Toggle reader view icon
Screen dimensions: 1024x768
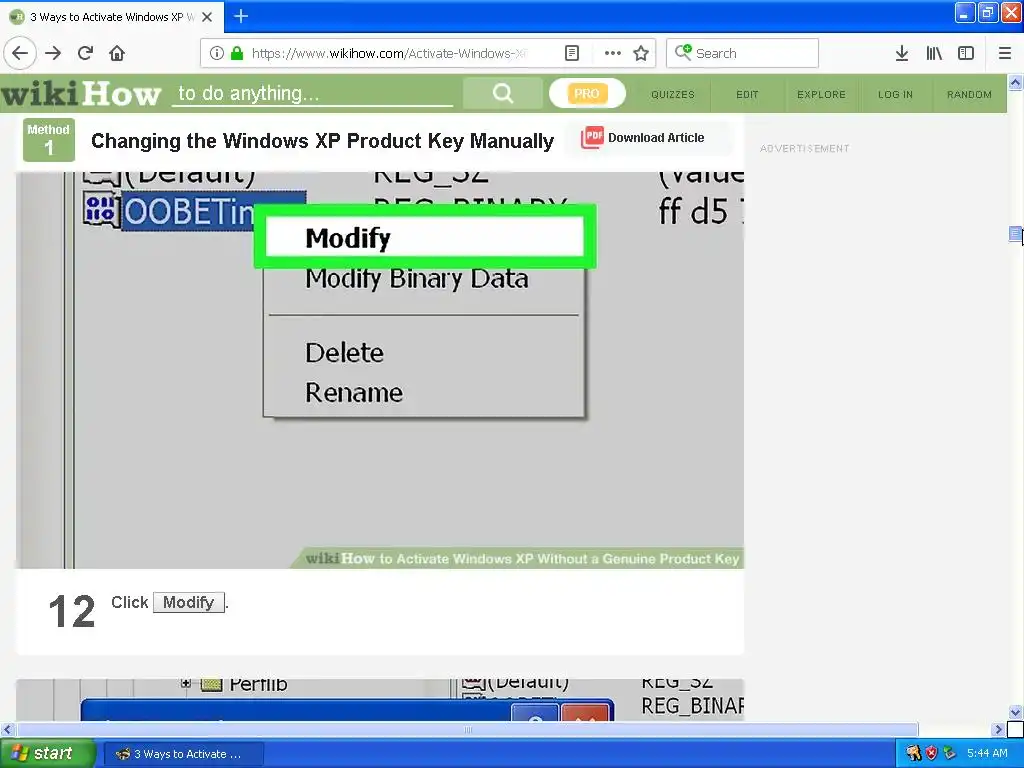click(572, 53)
